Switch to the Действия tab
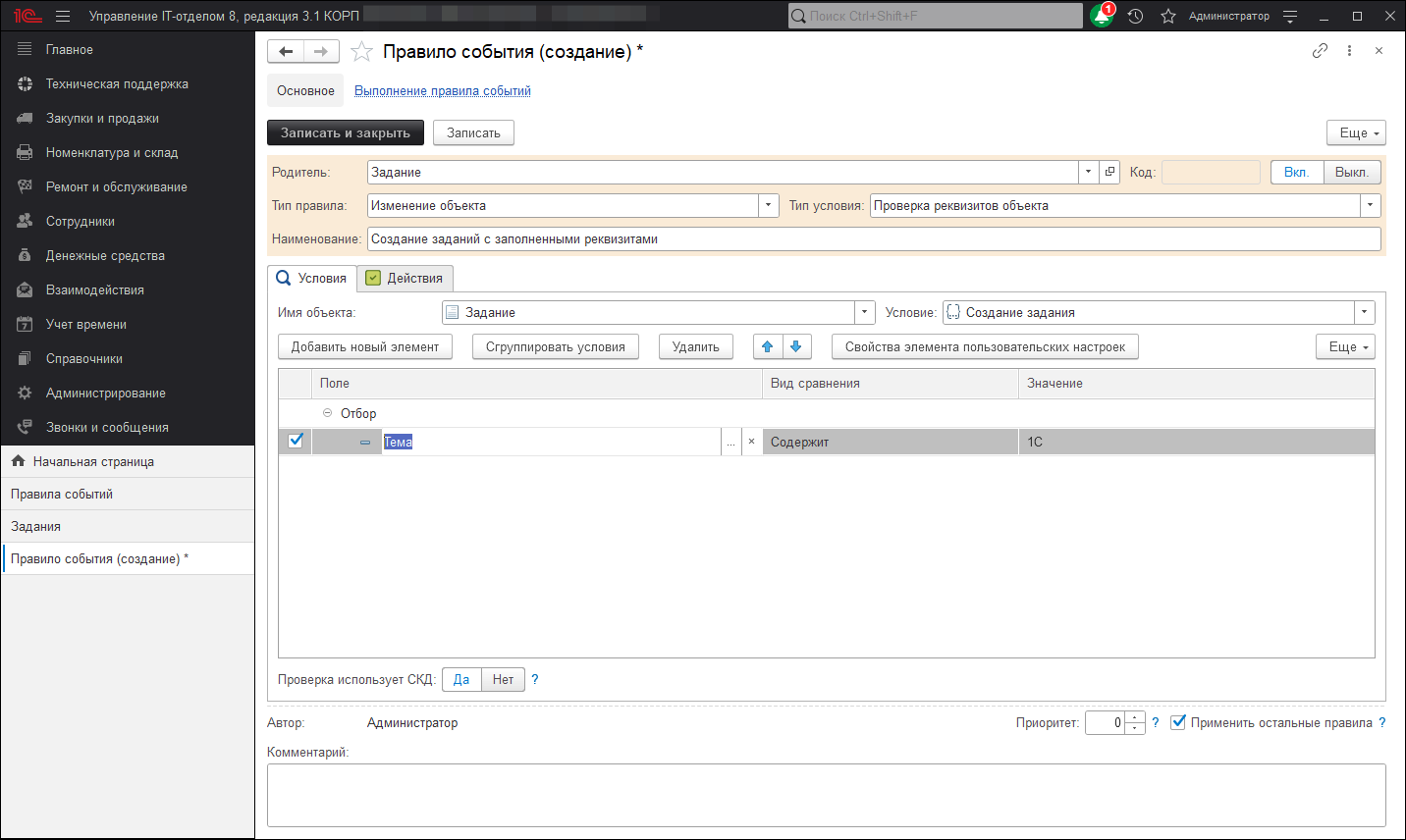 click(405, 278)
